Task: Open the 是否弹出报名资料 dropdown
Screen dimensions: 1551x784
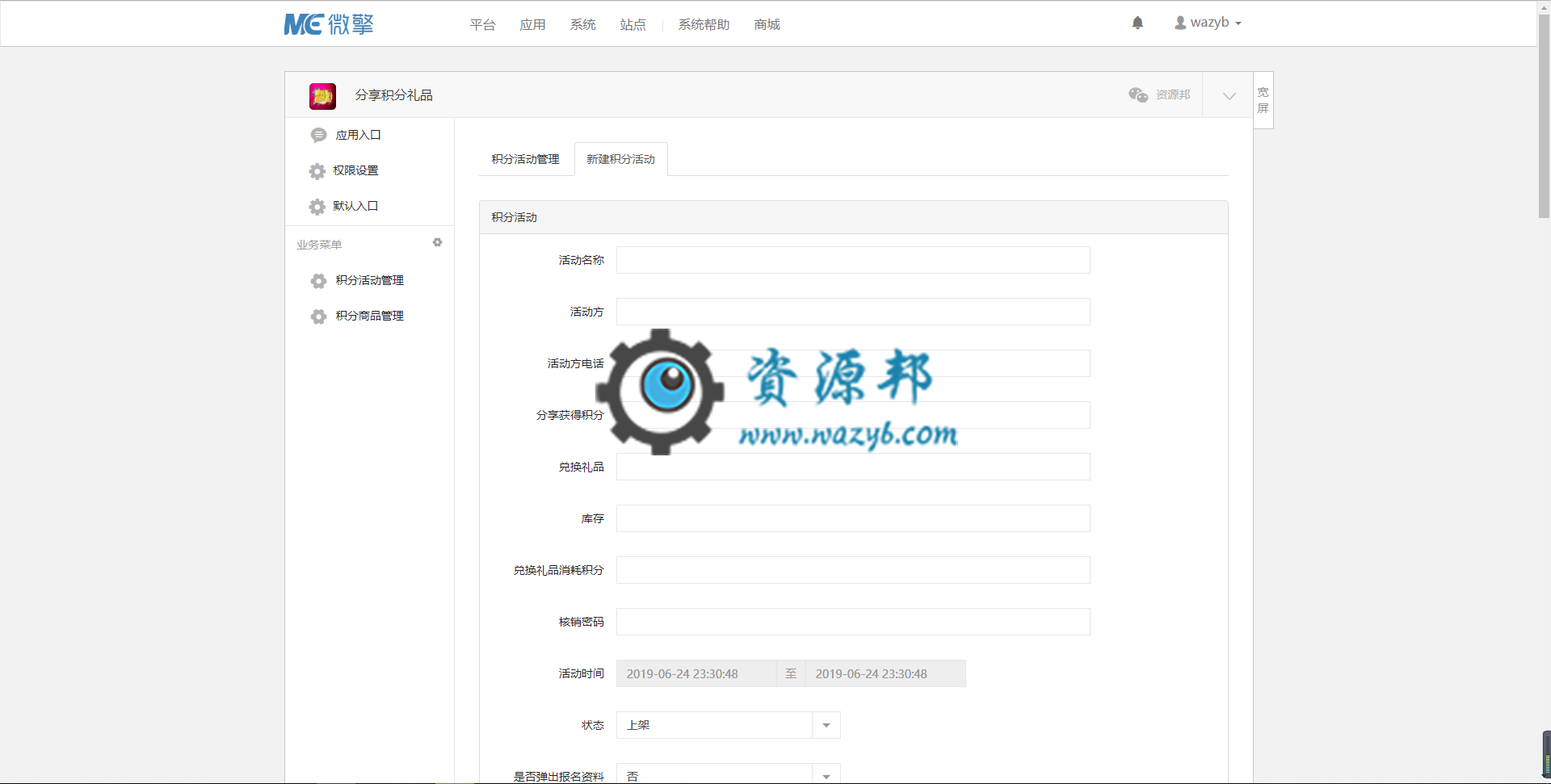Action: click(x=729, y=774)
